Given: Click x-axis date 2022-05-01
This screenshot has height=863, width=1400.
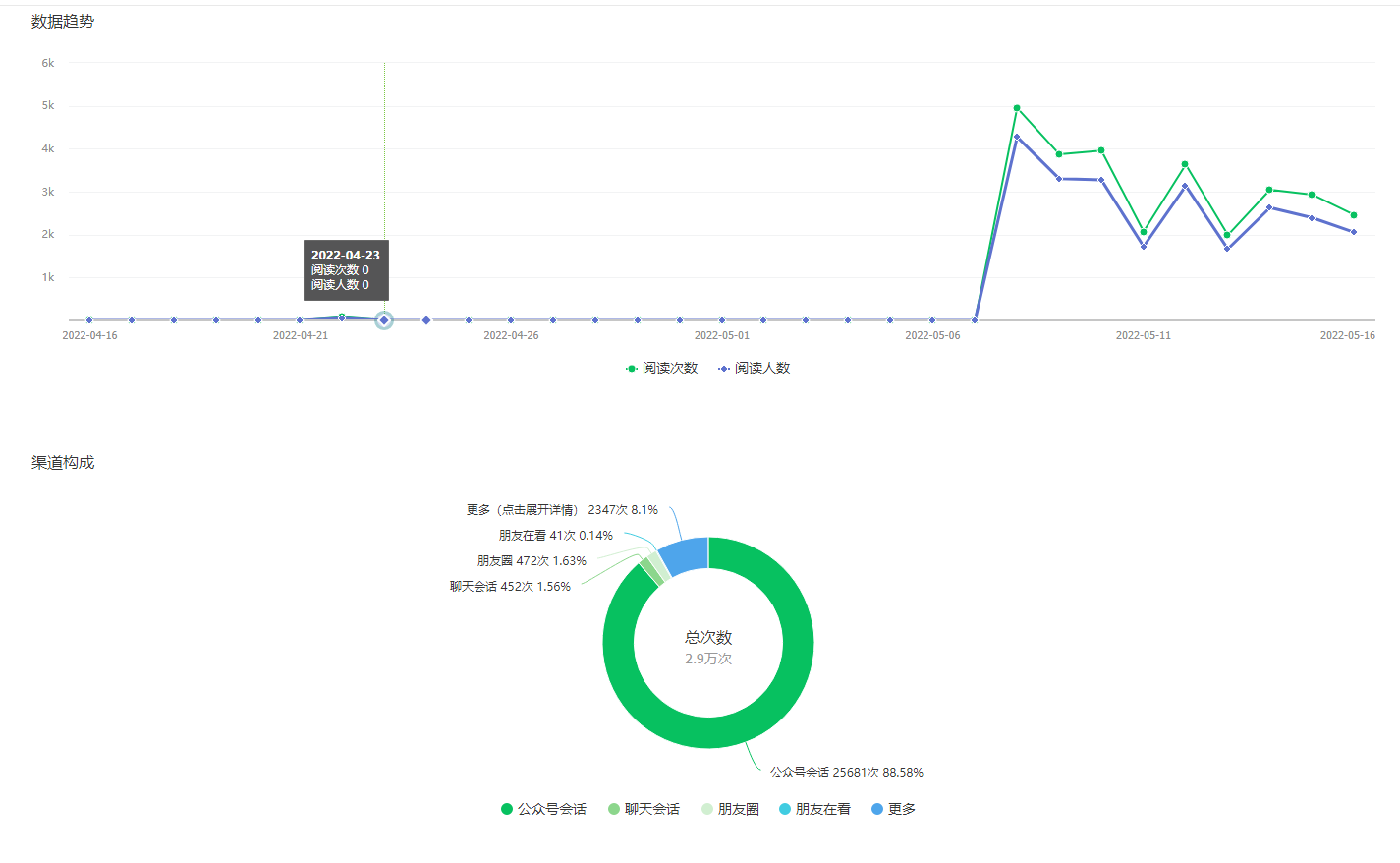Looking at the screenshot, I should click(722, 335).
